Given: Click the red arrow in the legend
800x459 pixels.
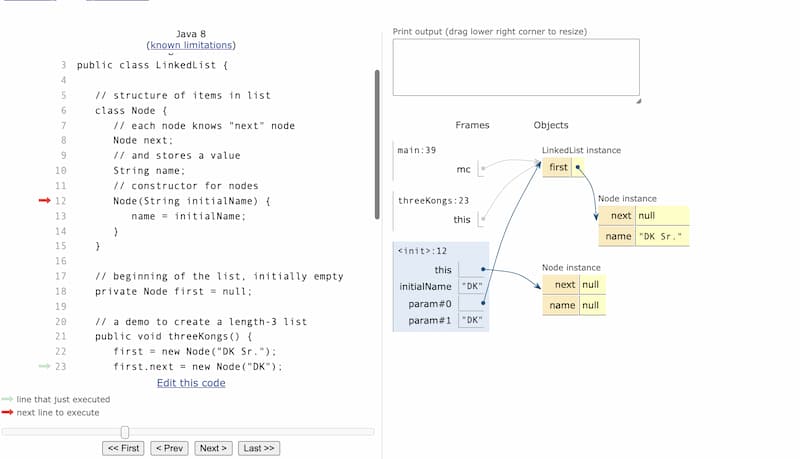Looking at the screenshot, I should (x=7, y=412).
